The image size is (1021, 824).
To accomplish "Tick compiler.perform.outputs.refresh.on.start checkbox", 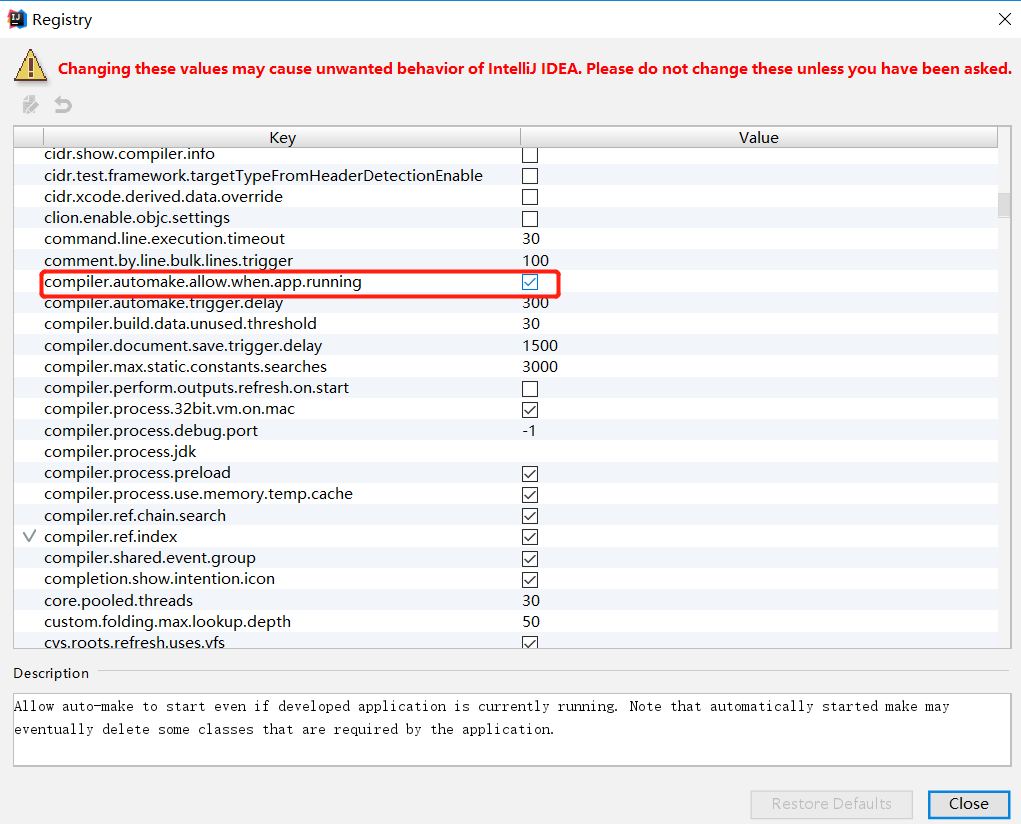I will (x=530, y=389).
